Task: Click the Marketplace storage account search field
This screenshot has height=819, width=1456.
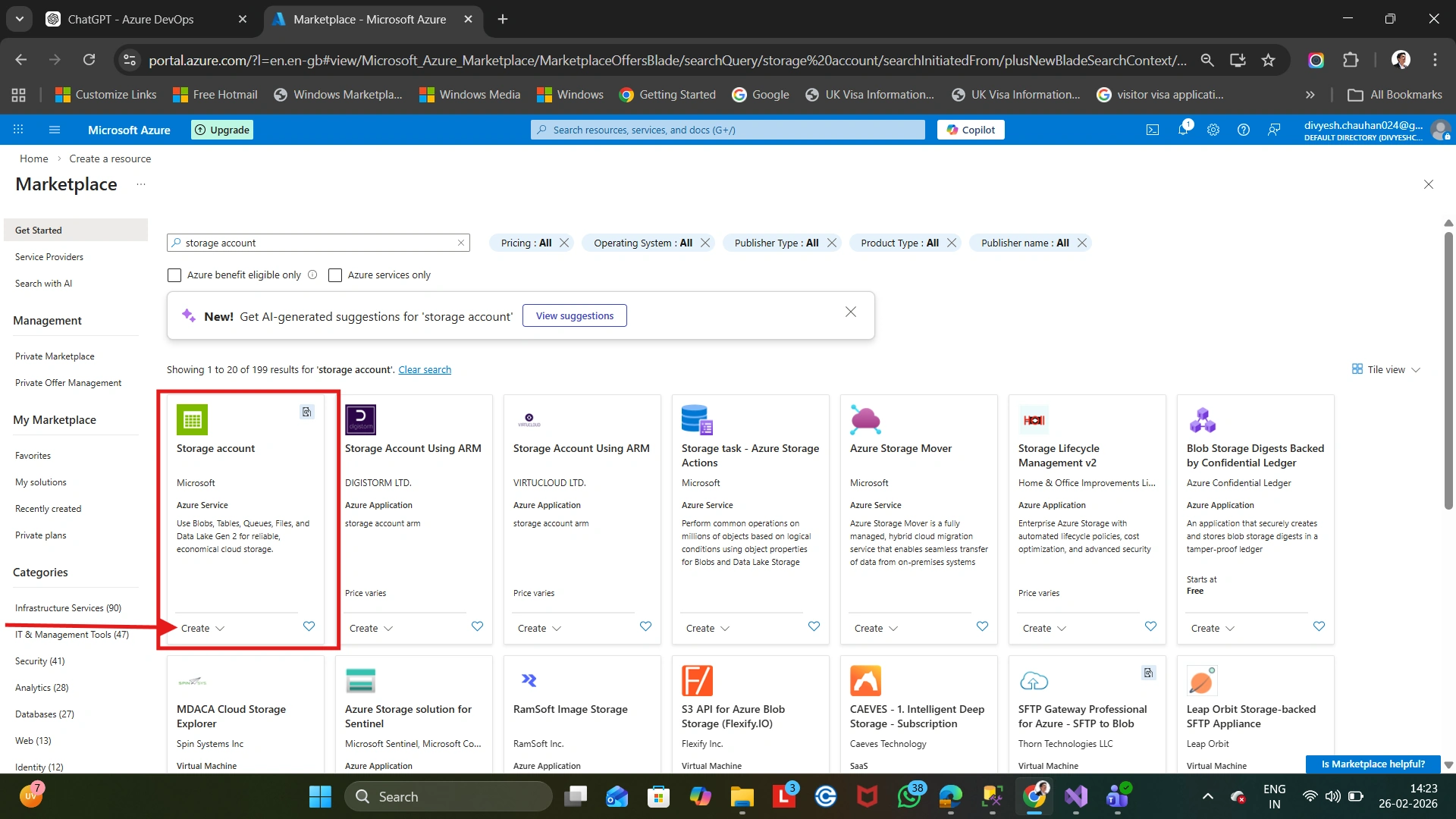Action: click(x=318, y=243)
